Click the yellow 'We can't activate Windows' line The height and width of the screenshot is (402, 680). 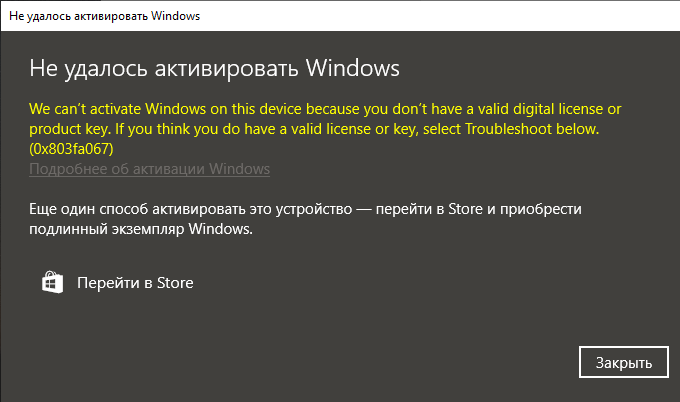325,109
